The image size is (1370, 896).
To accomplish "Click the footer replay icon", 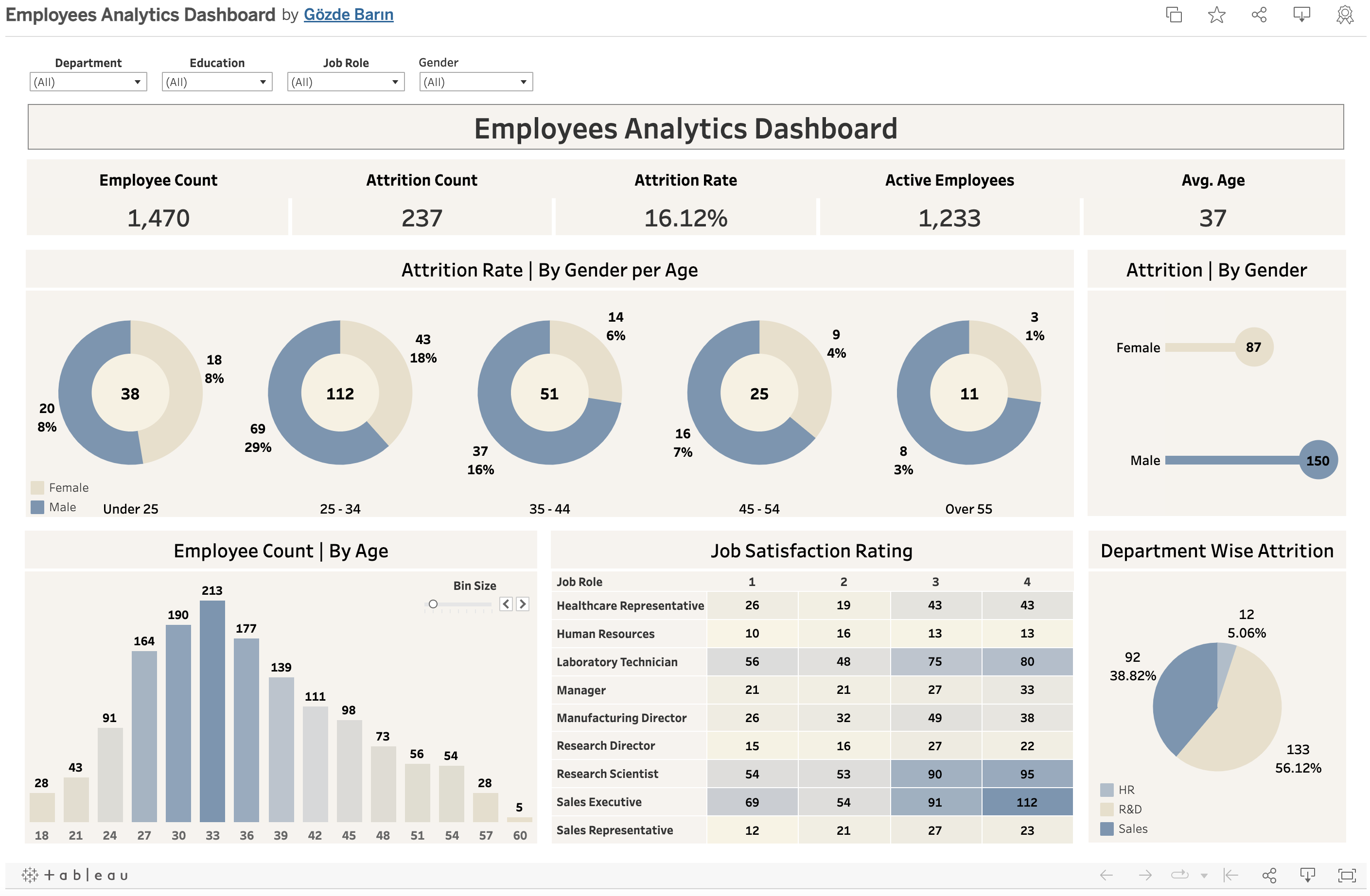I will click(x=1179, y=875).
